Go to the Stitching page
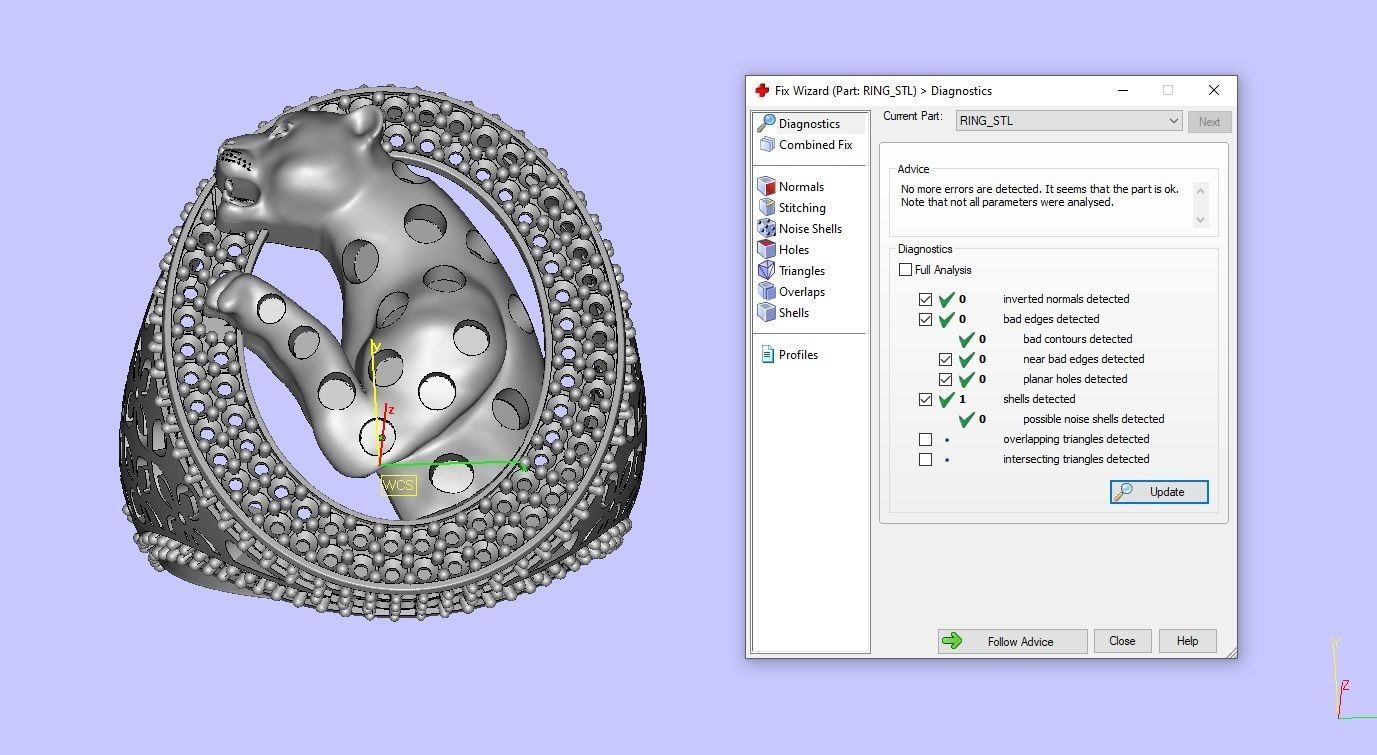Viewport: 1377px width, 755px height. pyautogui.click(x=802, y=208)
